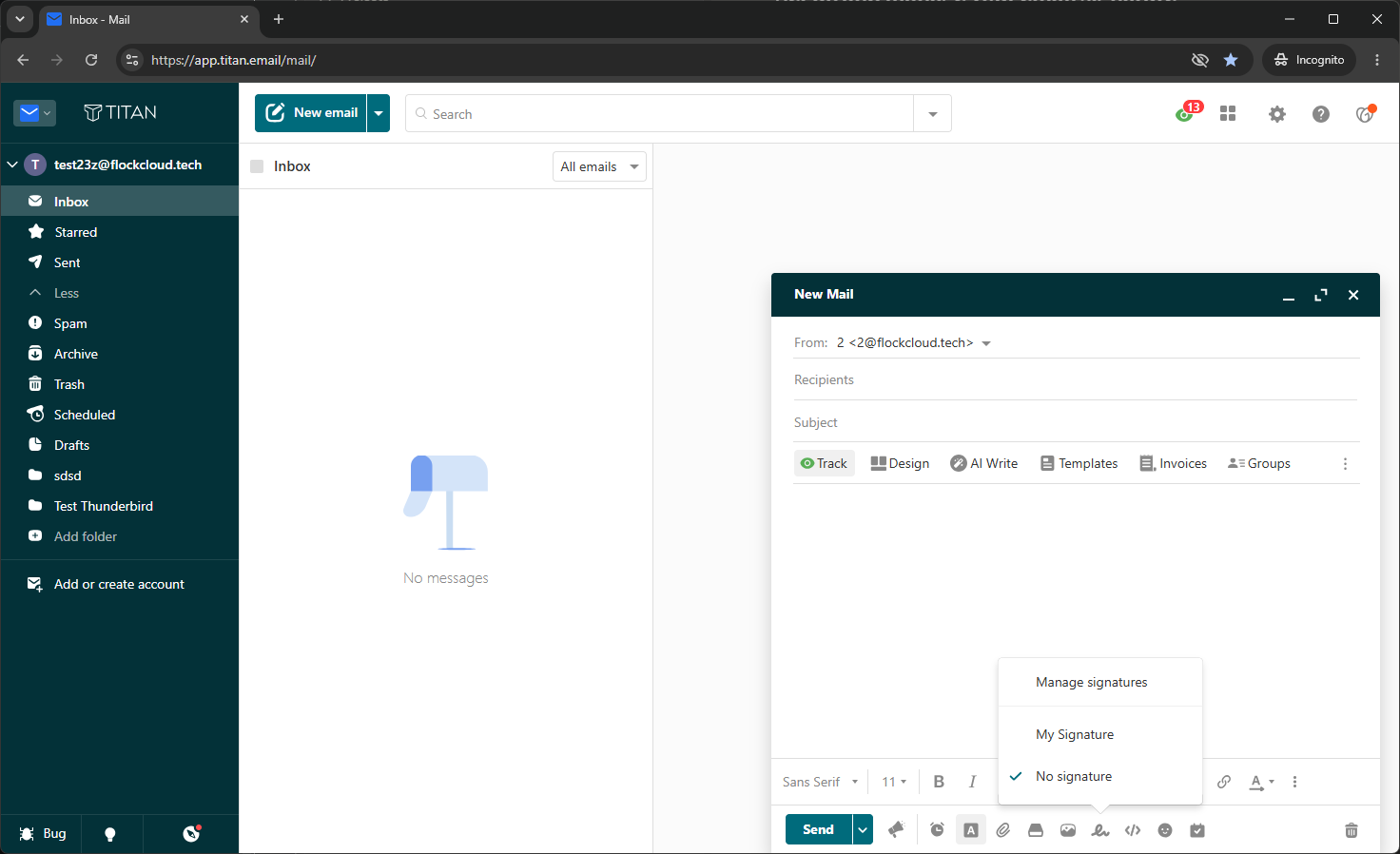Viewport: 1400px width, 854px height.
Task: Open the text color dropdown
Action: [1261, 782]
